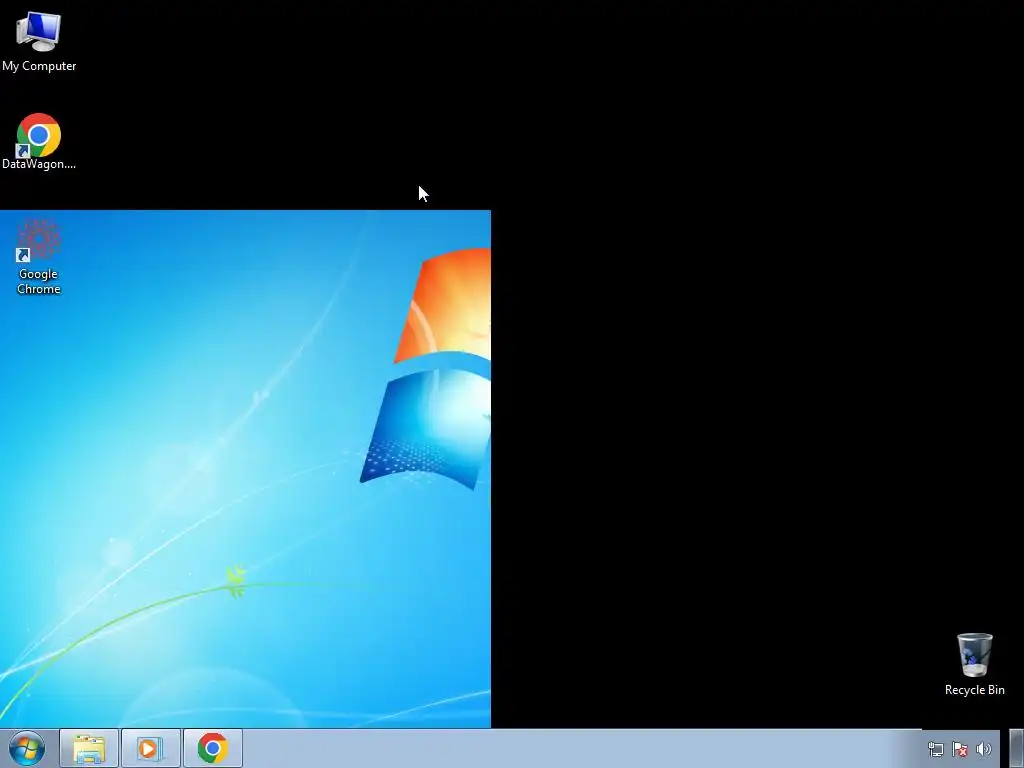Select the "Recycle Bin" label text
1024x768 pixels.
[x=974, y=690]
